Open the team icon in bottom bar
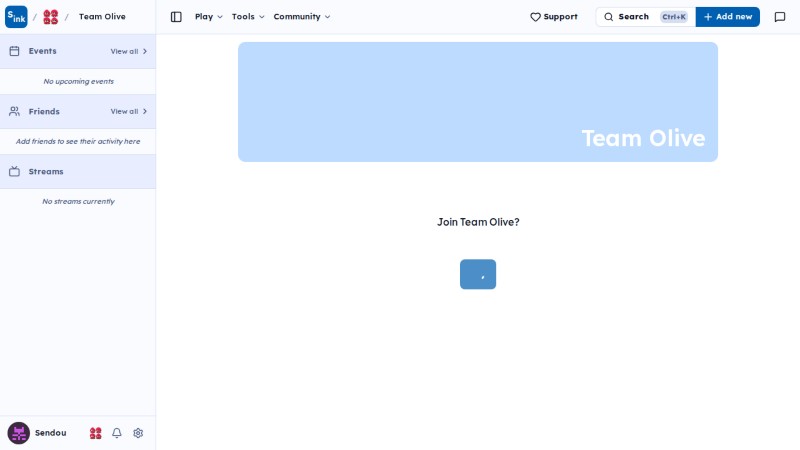Screen dimensions: 800x450 95,433
